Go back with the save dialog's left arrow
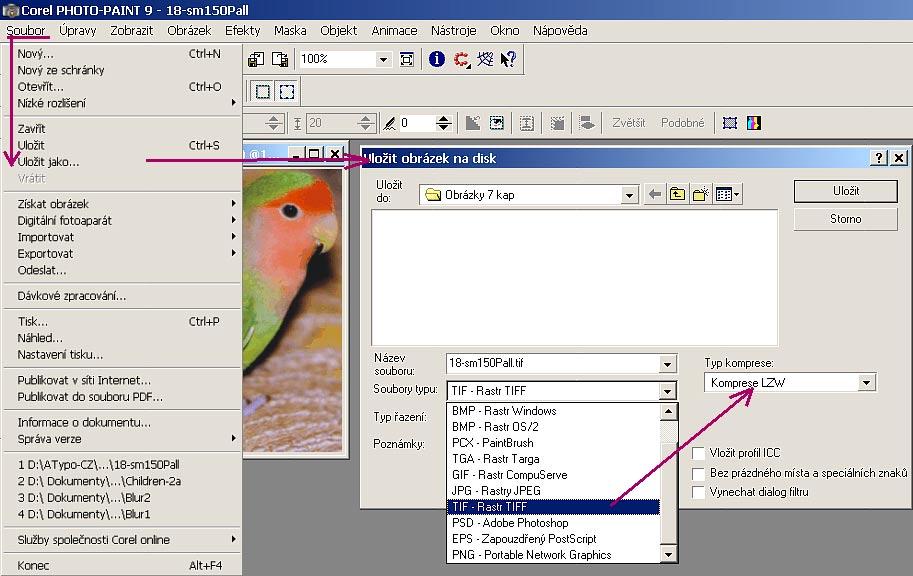The image size is (913, 576). click(655, 195)
